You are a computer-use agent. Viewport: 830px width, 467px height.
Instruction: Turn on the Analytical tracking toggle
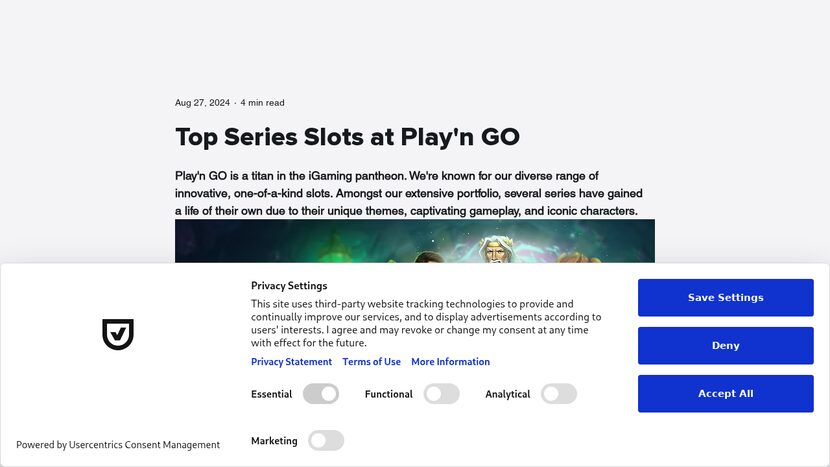559,394
